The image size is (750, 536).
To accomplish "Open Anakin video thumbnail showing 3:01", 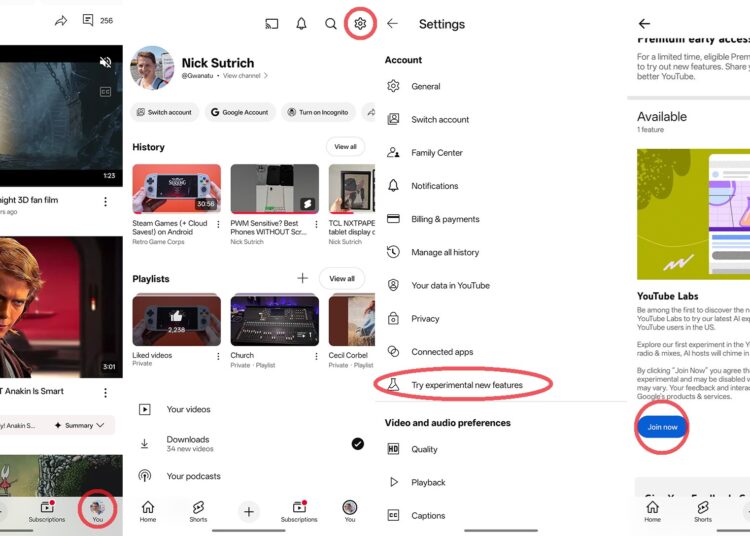I will (x=61, y=307).
